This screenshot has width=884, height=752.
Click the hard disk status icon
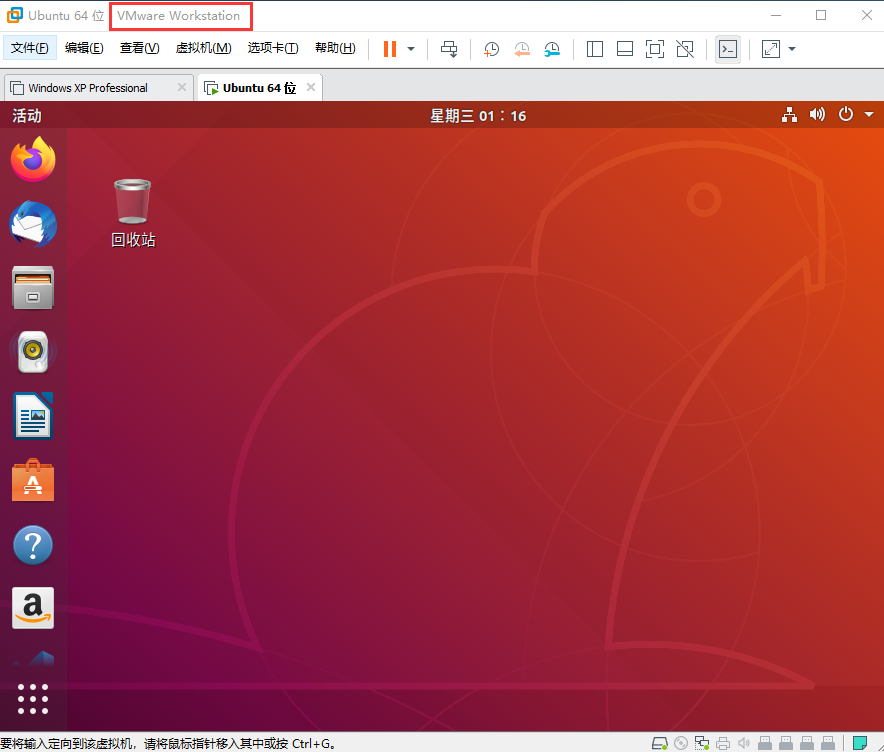click(660, 742)
